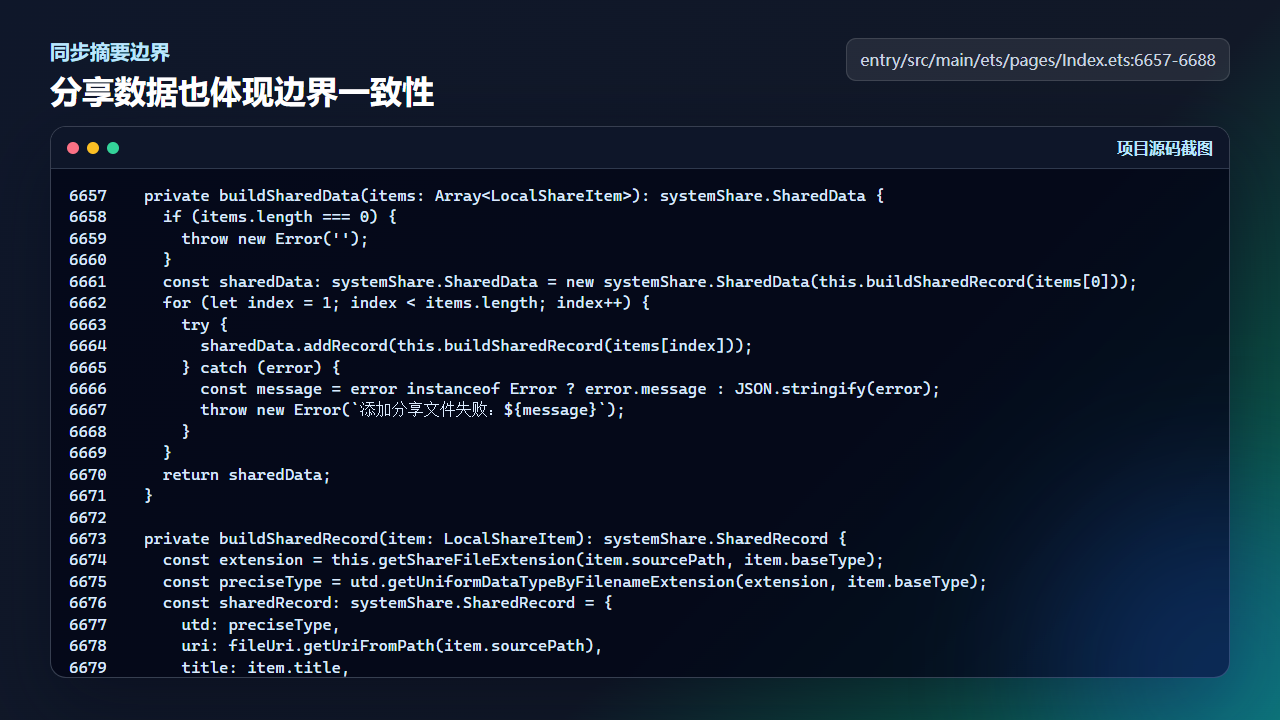Click the 'const sharedRecord: systemShare.SharedRecord = {' line

388,603
